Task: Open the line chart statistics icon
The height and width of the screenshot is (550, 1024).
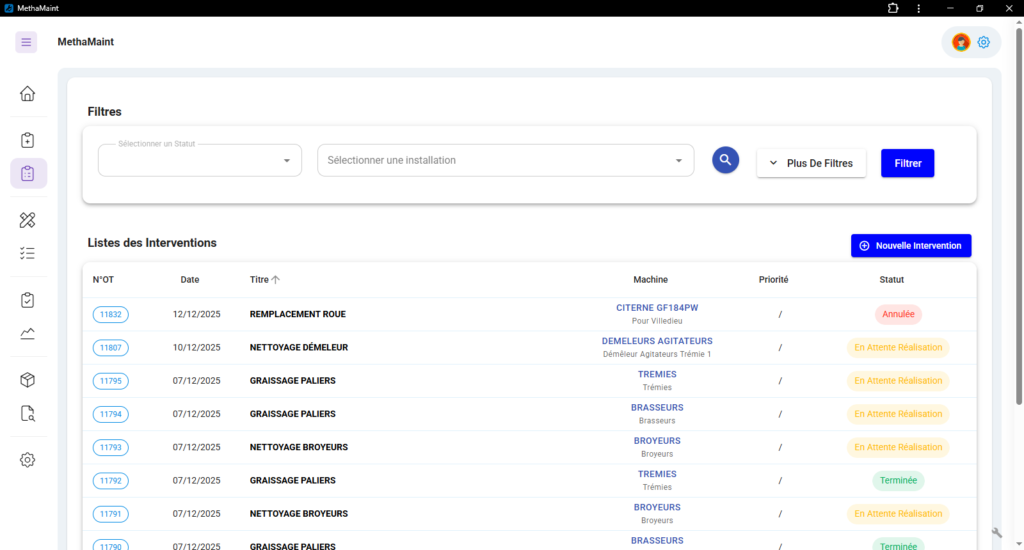Action: tap(28, 334)
